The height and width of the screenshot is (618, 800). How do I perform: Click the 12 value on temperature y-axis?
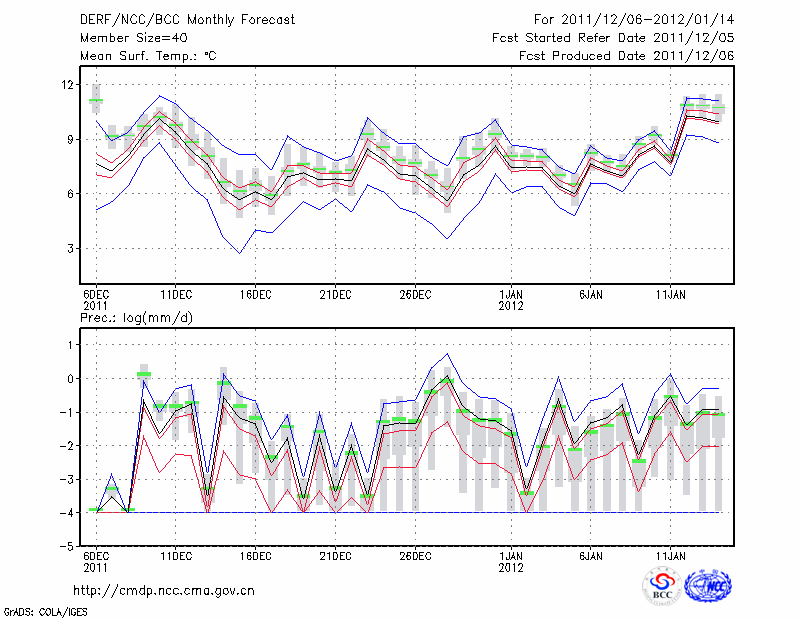pos(68,85)
